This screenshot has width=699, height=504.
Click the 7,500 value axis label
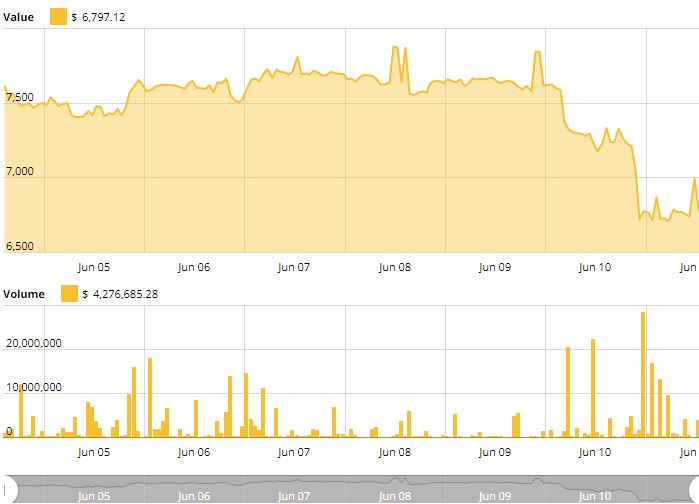click(x=20, y=98)
